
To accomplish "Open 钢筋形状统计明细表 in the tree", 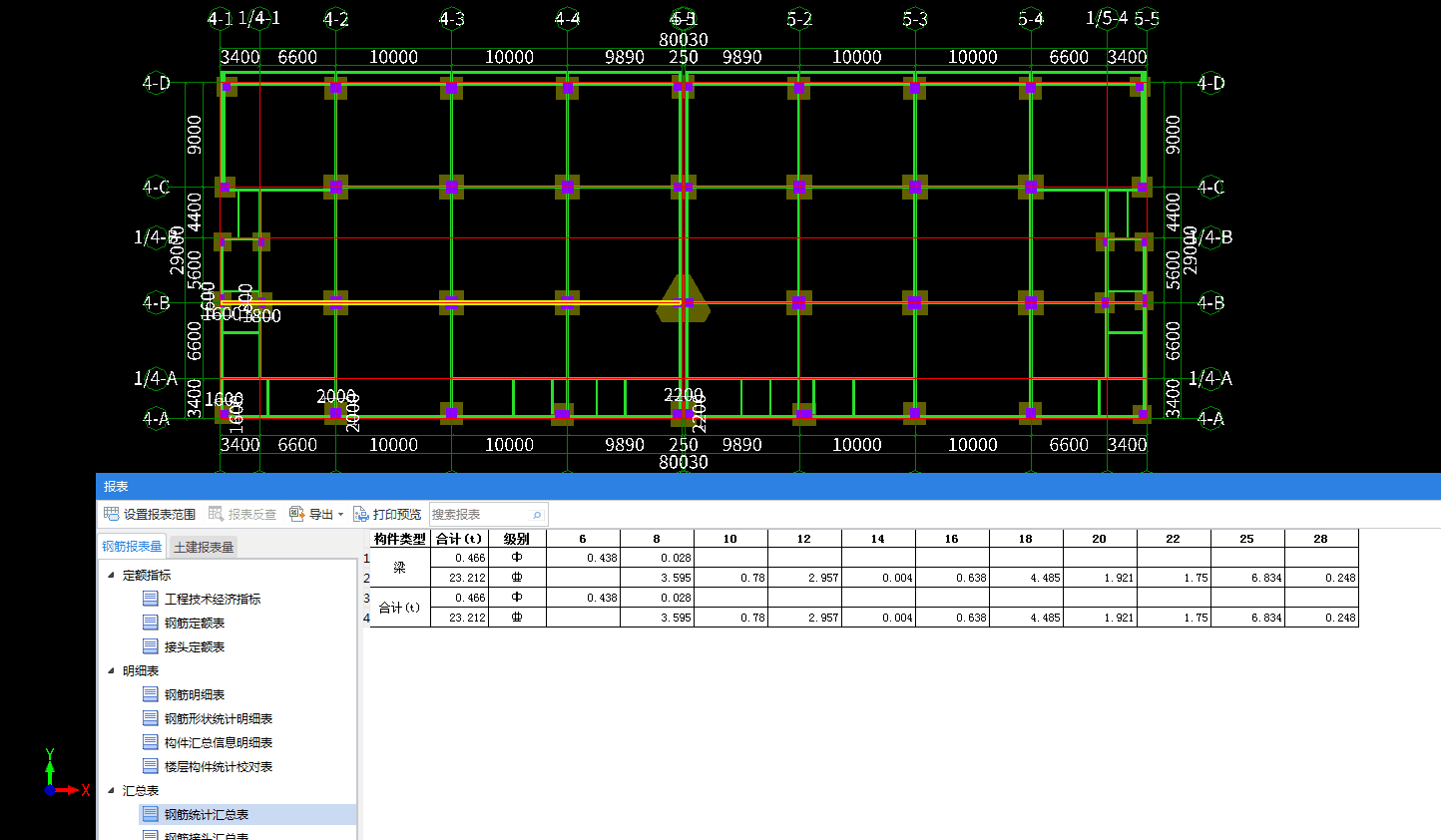I will tap(218, 718).
